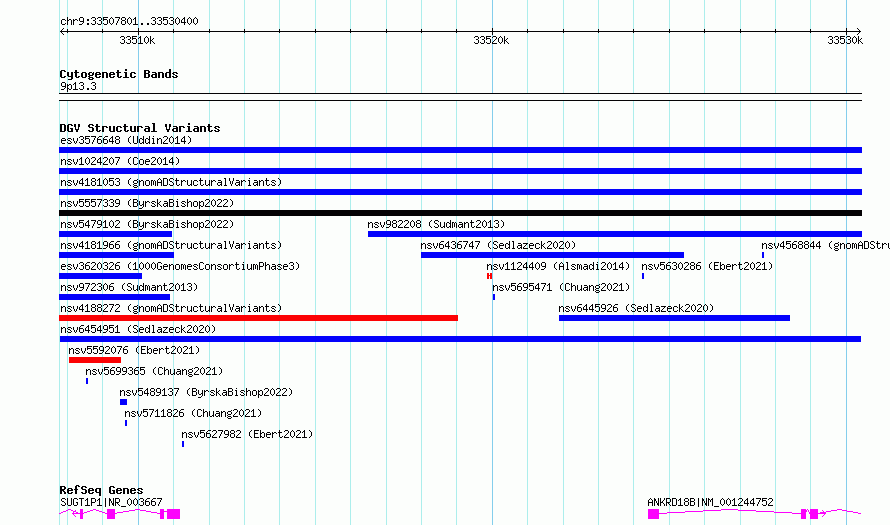Click the blue esv3620326 variant bar
Image resolution: width=890 pixels, height=525 pixels.
(100, 276)
